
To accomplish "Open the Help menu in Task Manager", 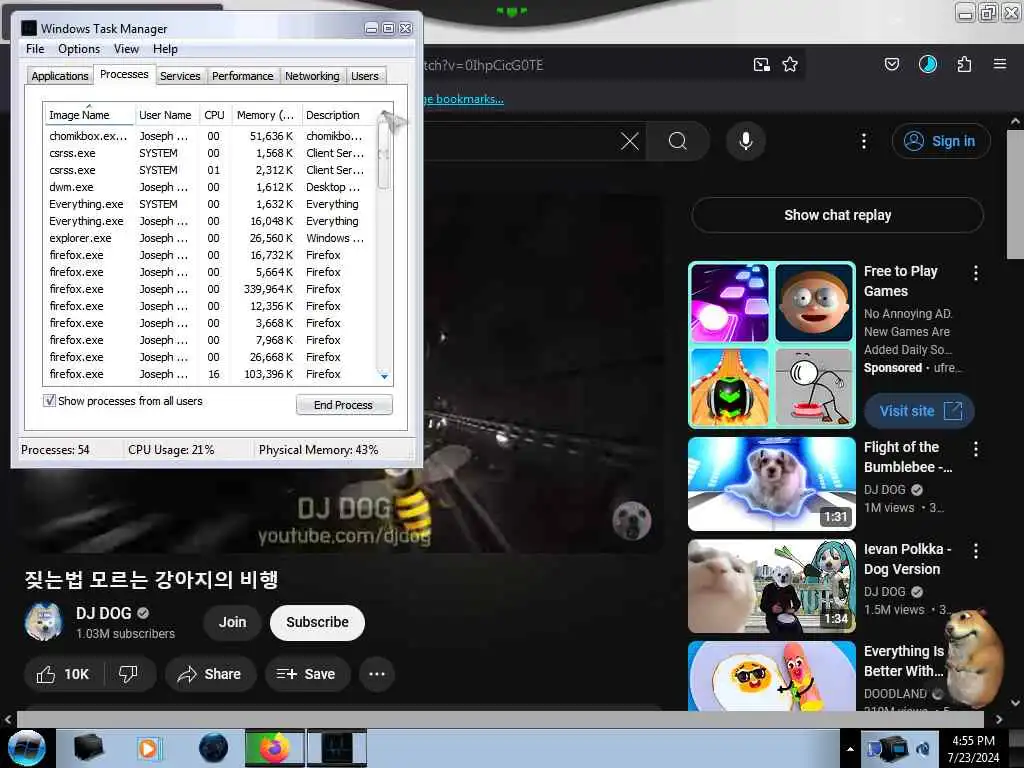I will coord(165,49).
